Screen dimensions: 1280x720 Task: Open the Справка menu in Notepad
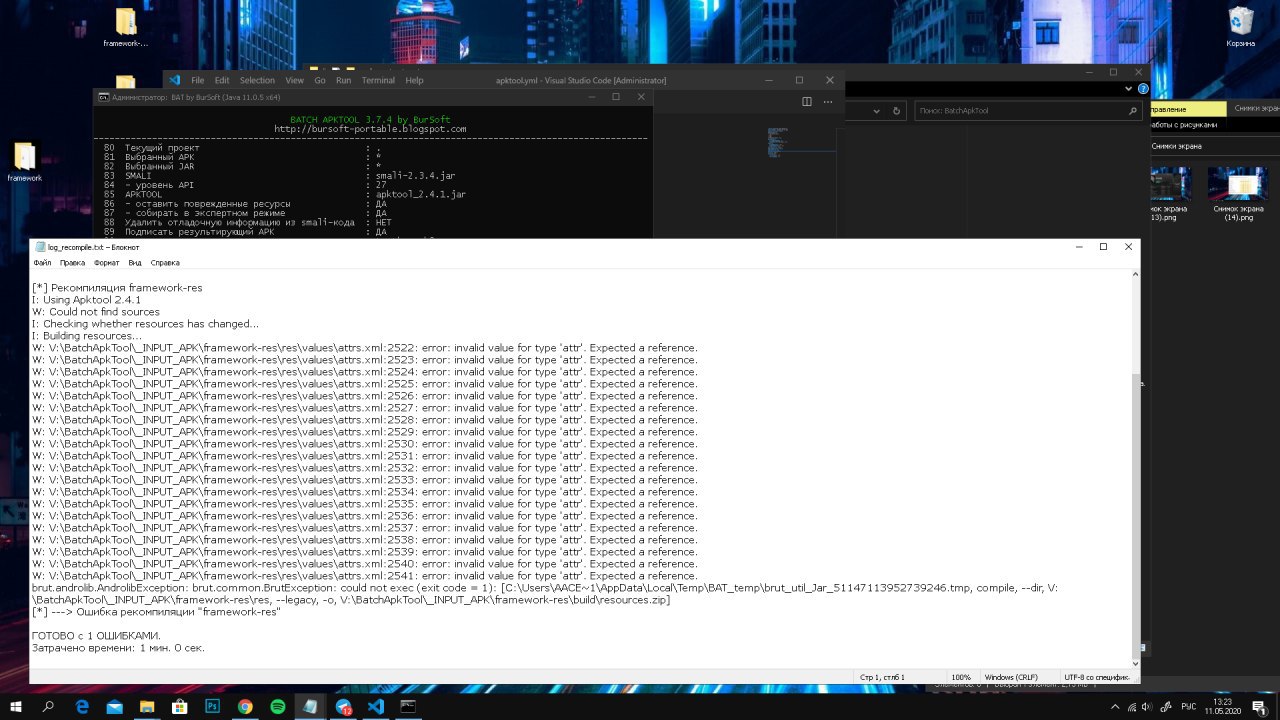[165, 263]
